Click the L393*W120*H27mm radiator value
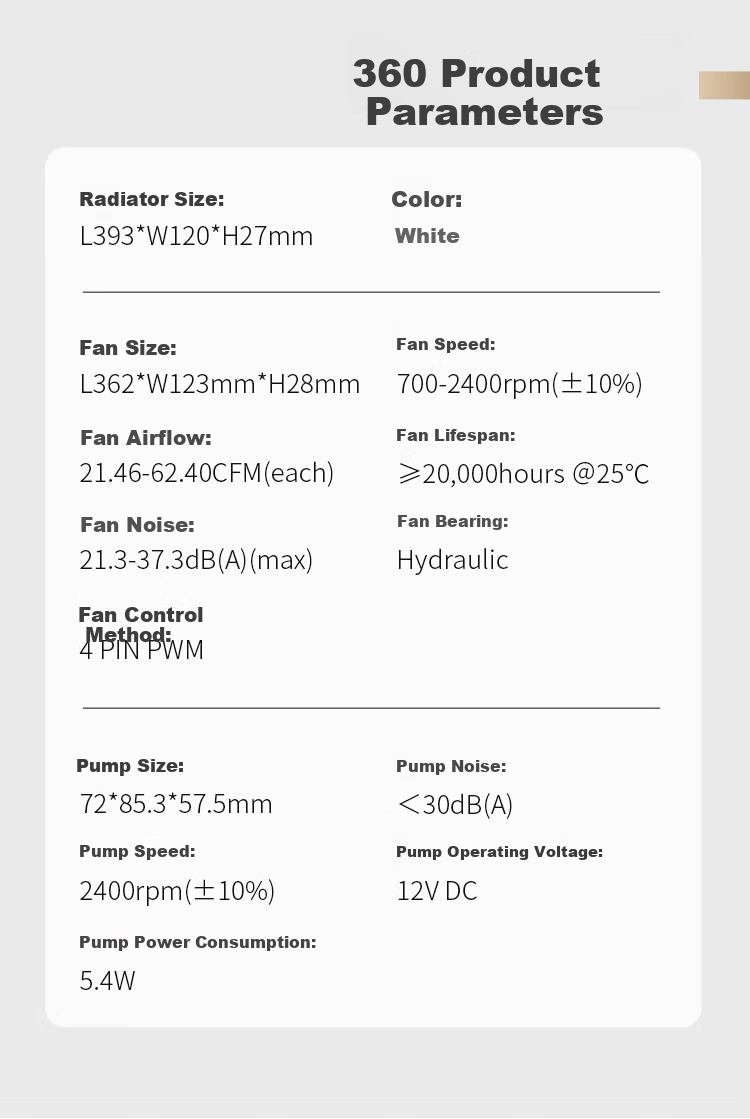Image resolution: width=750 pixels, height=1119 pixels. [x=196, y=236]
